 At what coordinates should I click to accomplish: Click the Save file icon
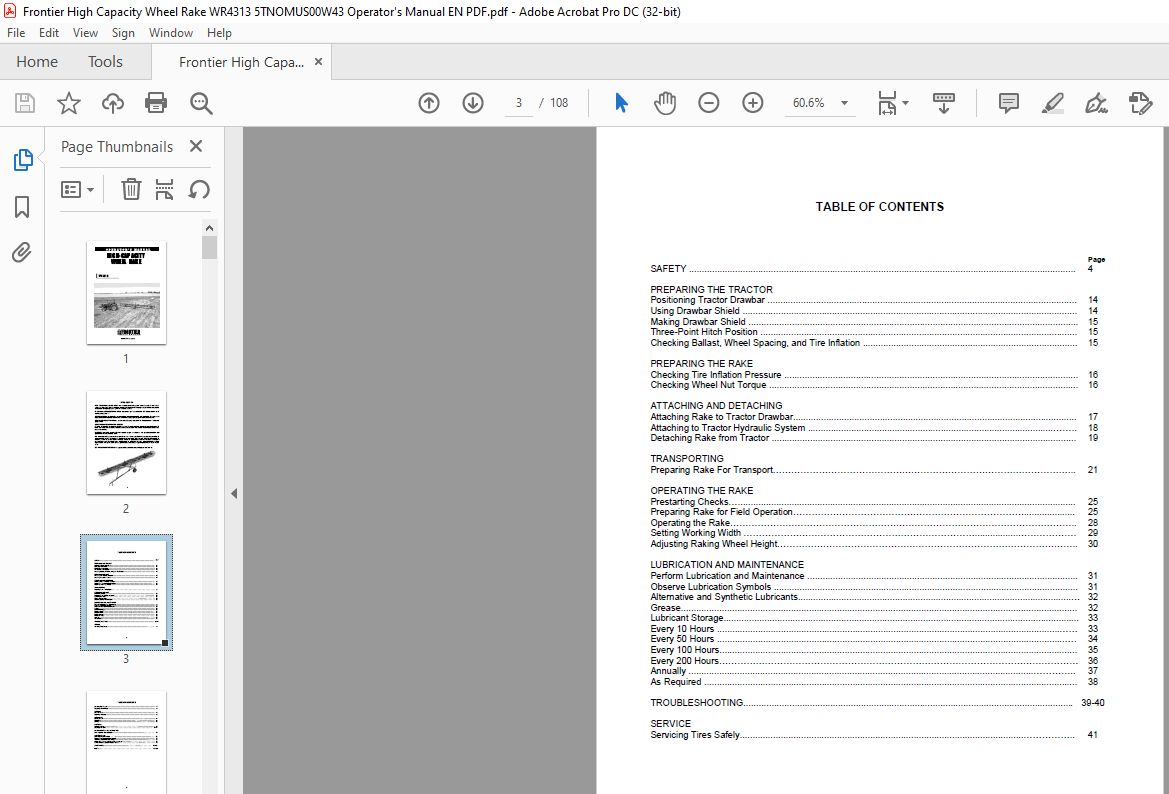point(25,103)
